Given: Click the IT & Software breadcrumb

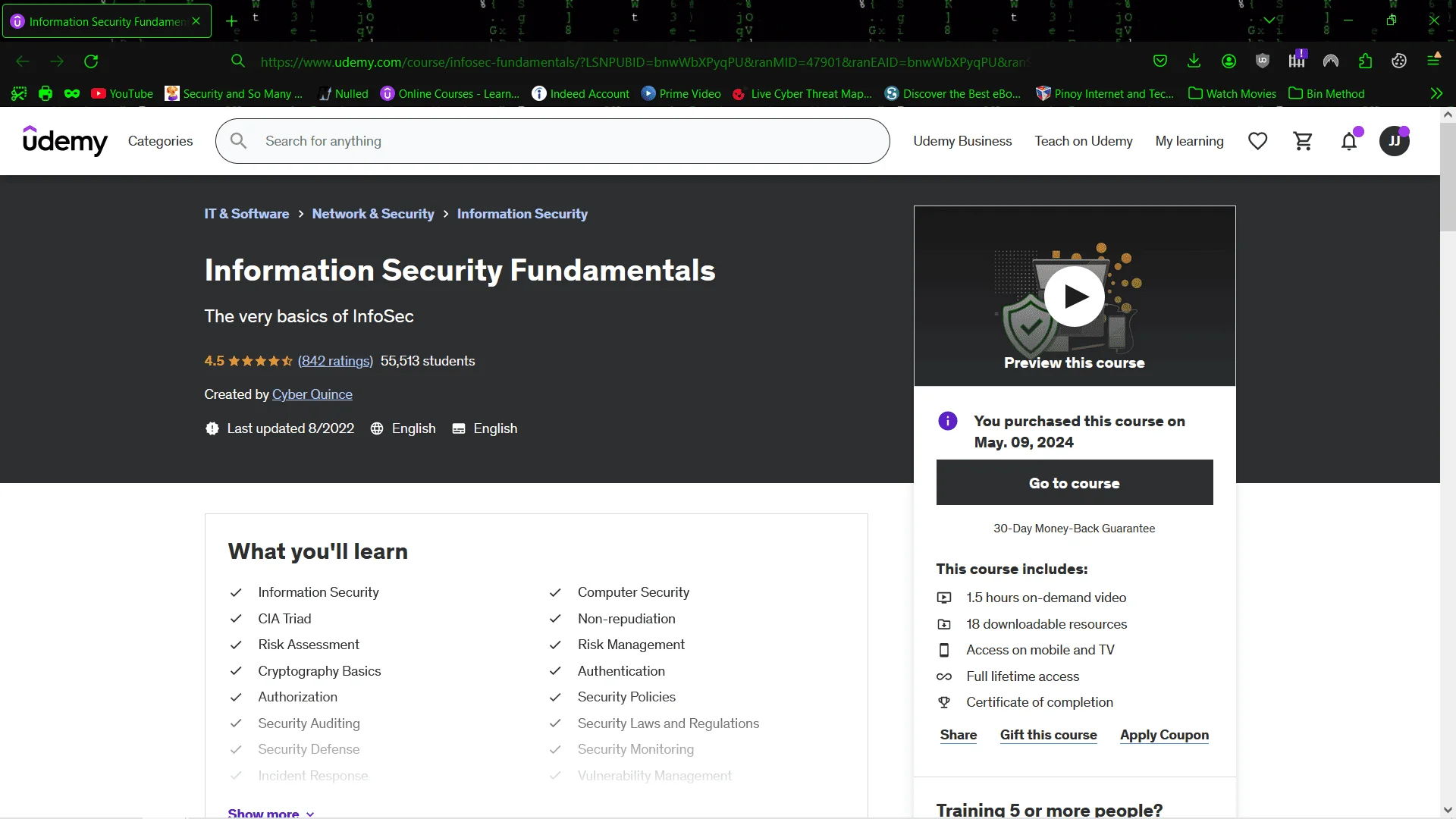Looking at the screenshot, I should point(246,214).
